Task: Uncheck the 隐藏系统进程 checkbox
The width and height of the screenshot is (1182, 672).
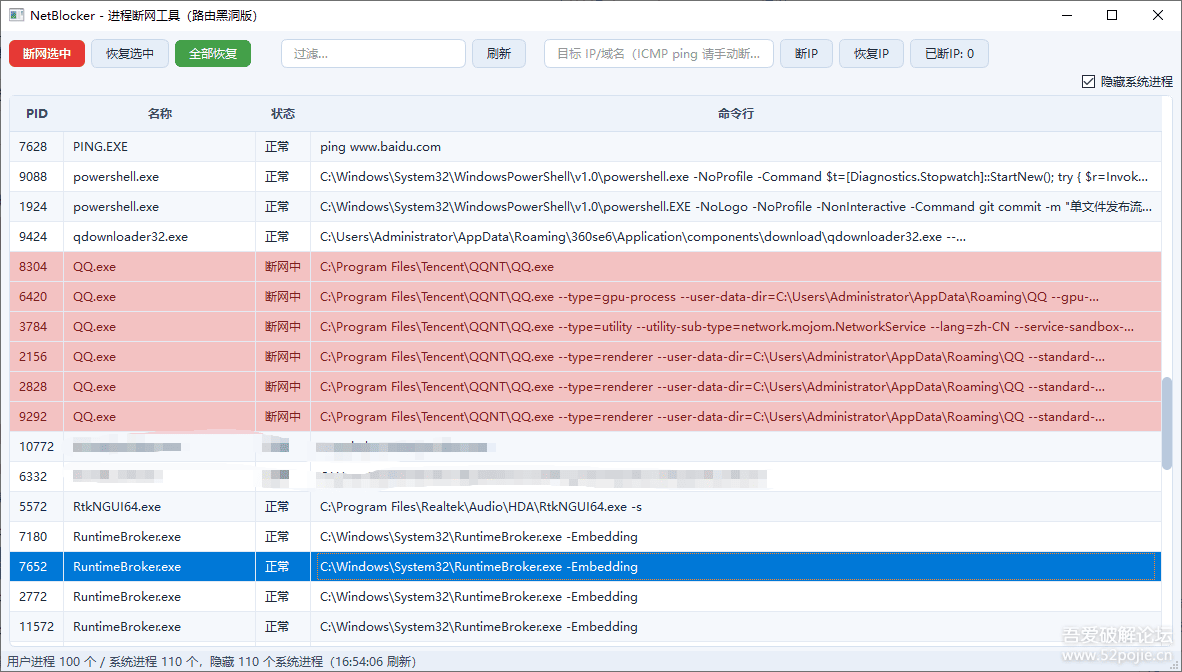Action: (1089, 81)
